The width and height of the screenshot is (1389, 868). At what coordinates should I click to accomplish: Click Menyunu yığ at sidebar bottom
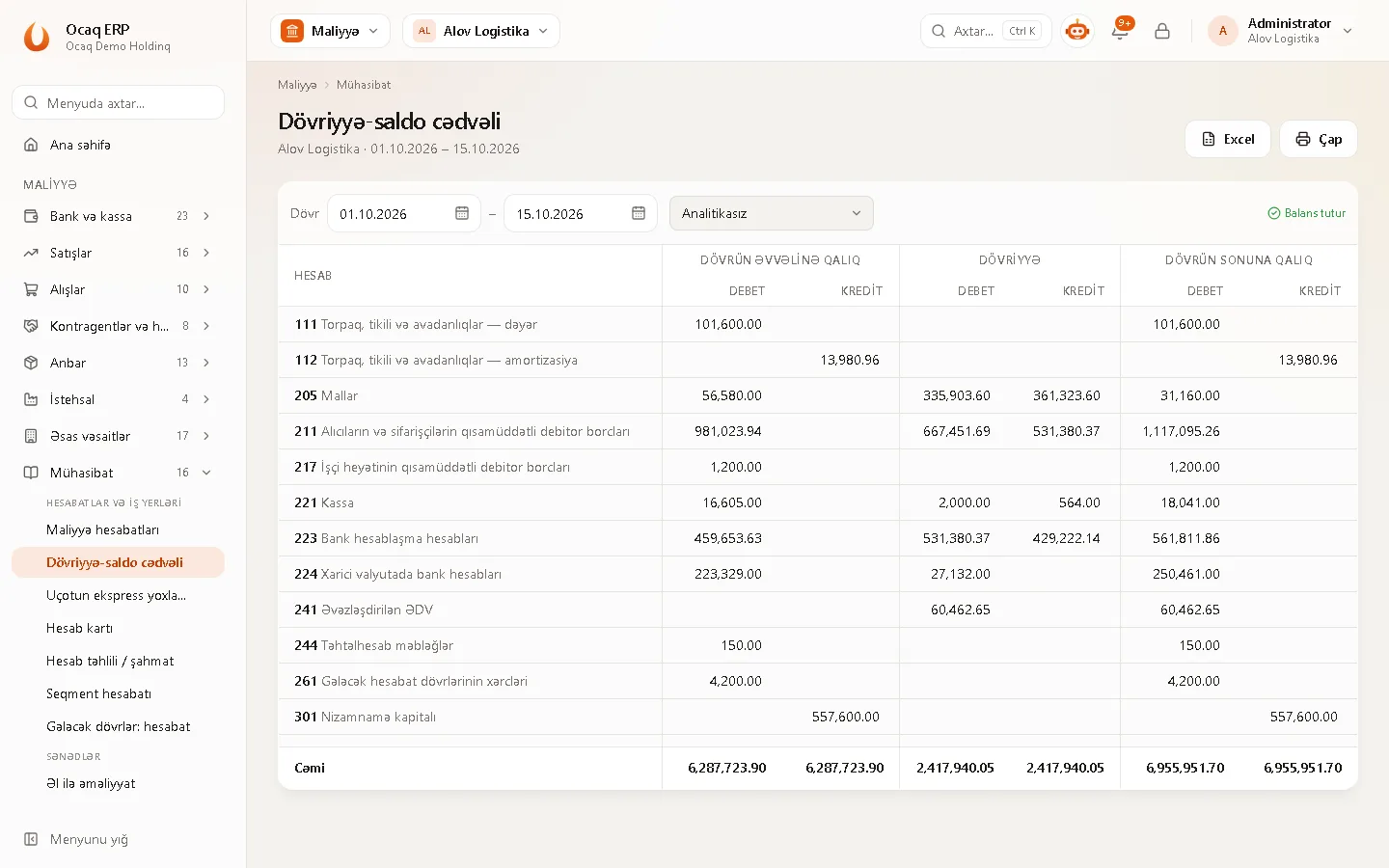(89, 839)
